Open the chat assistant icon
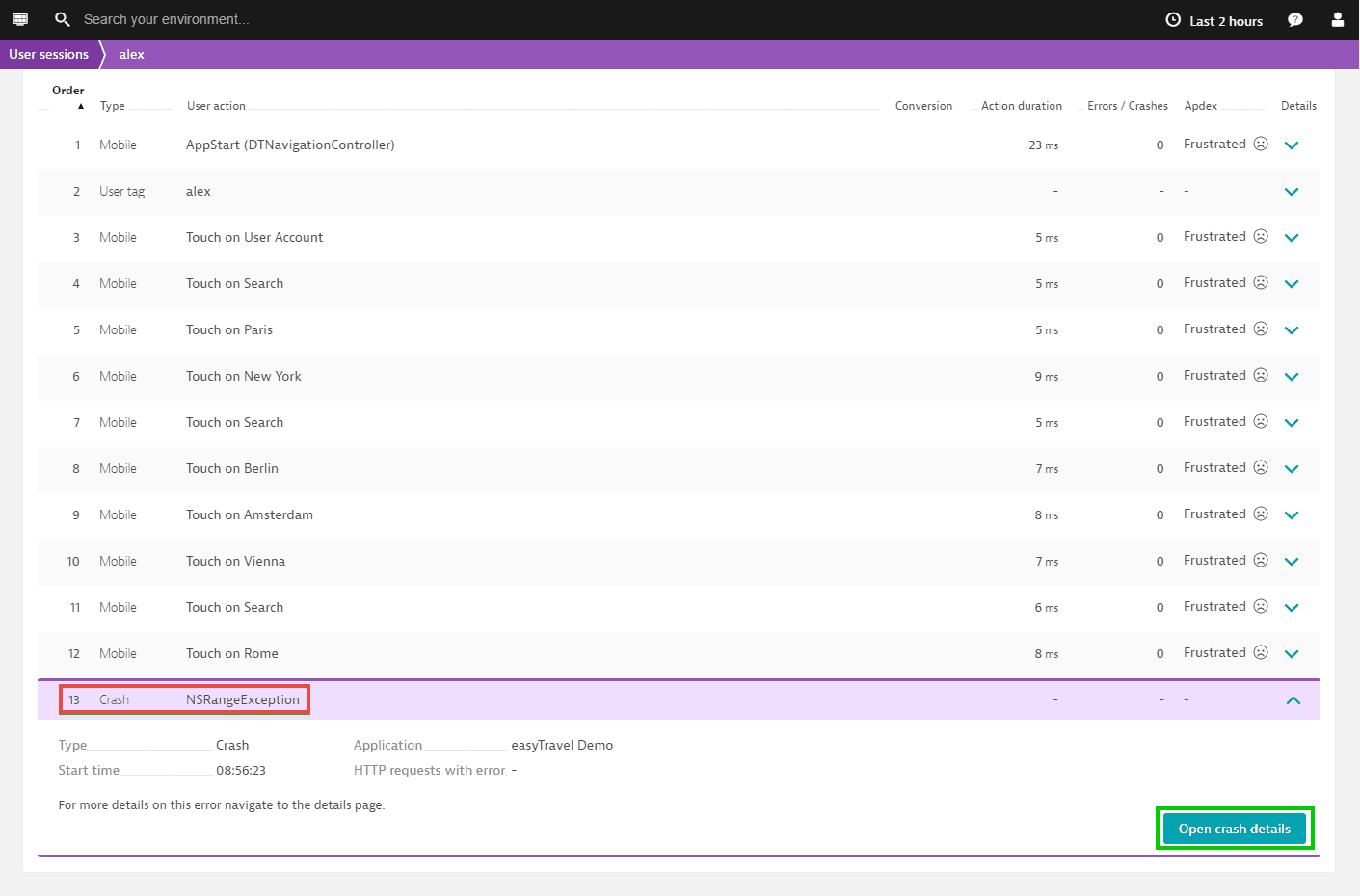Screen dimensions: 1360x896 1295,19
